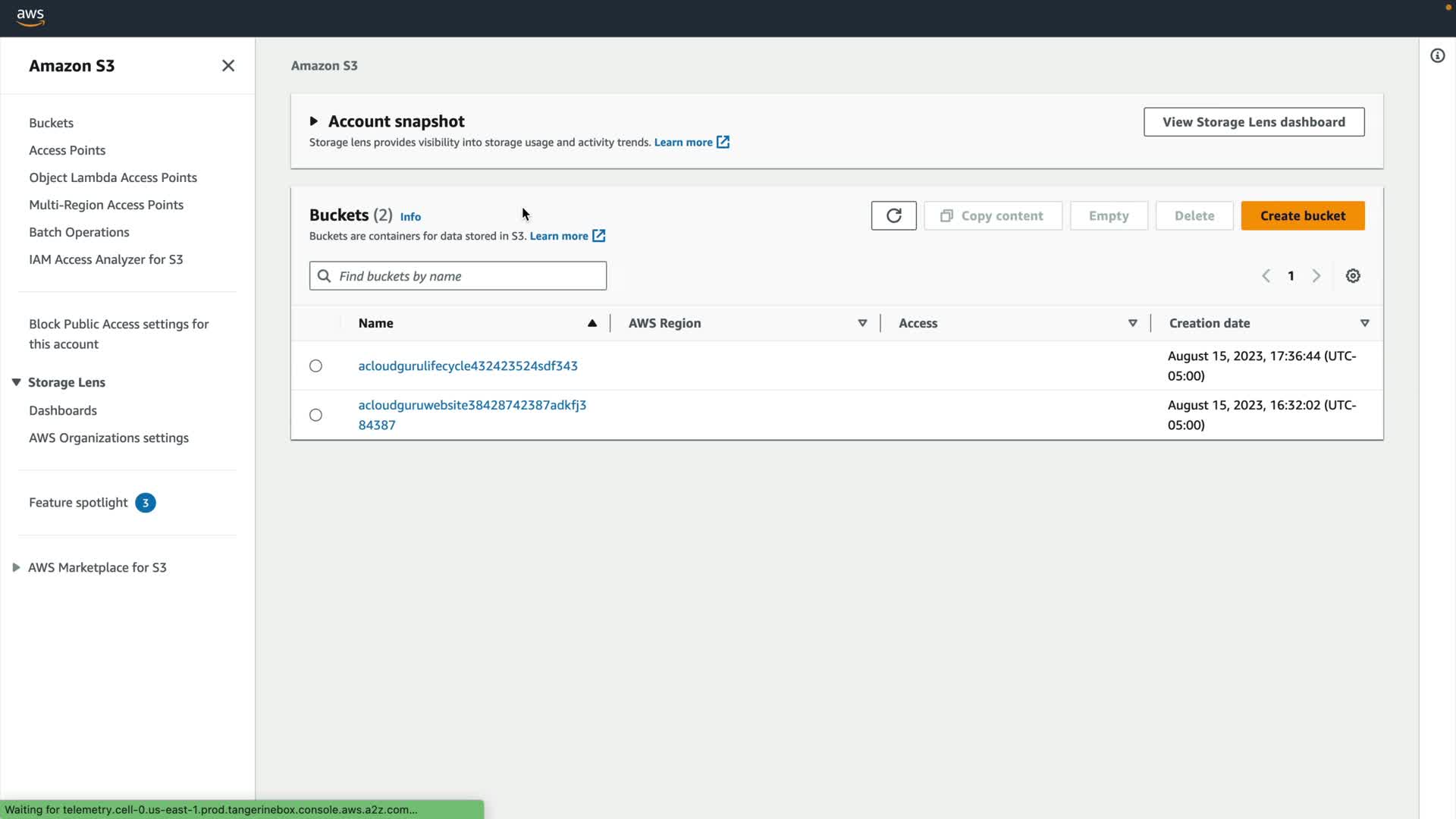
Task: Close the Amazon S3 navigation panel
Action: click(x=227, y=66)
